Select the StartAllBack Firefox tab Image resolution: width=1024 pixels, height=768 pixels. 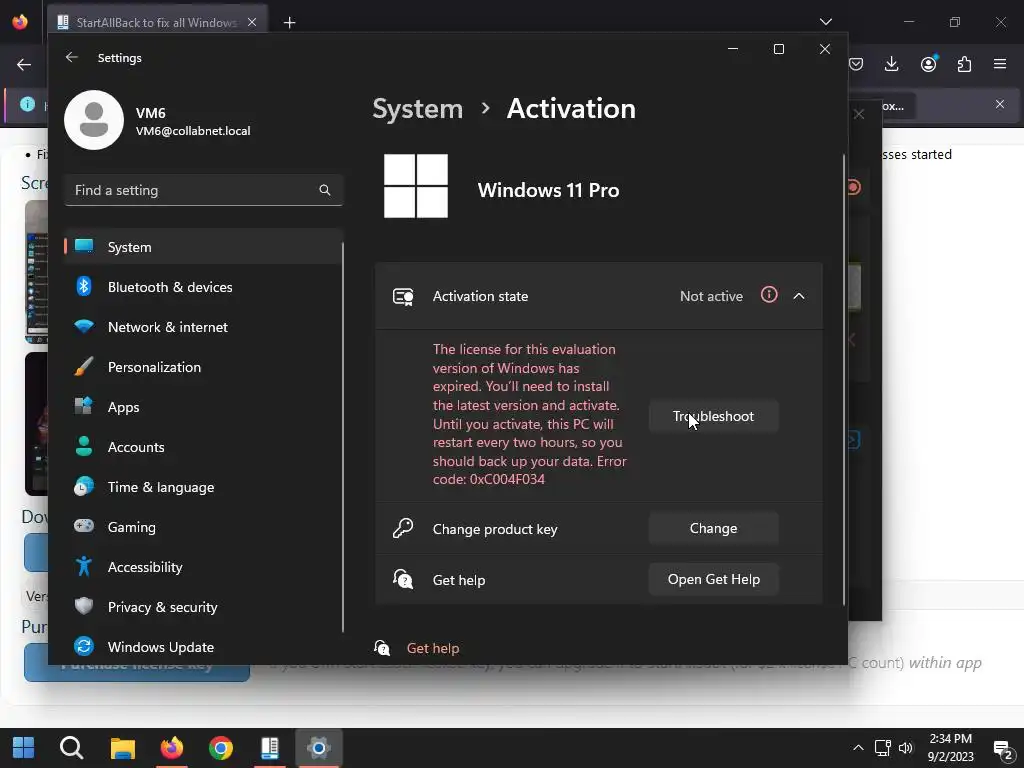[157, 22]
